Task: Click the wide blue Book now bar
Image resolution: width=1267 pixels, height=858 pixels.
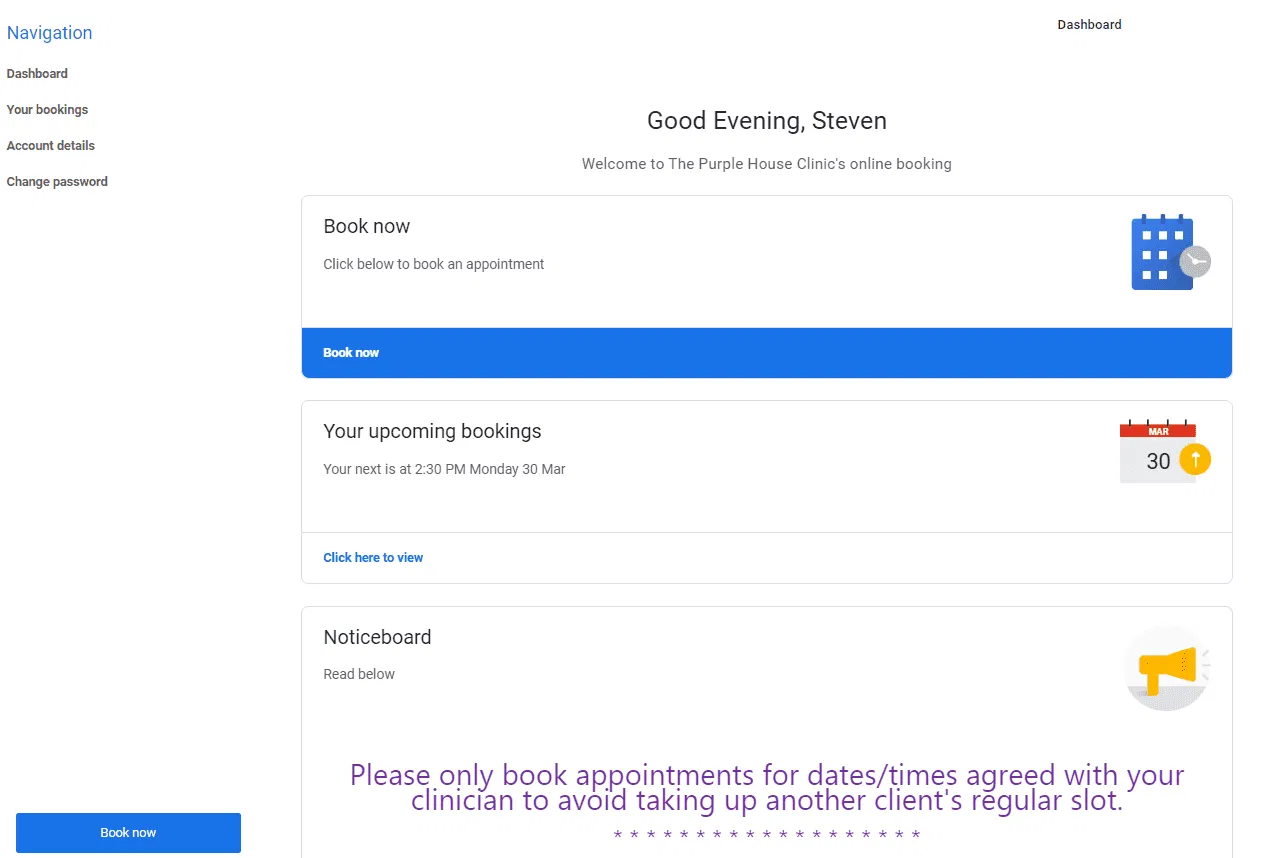Action: [x=766, y=353]
